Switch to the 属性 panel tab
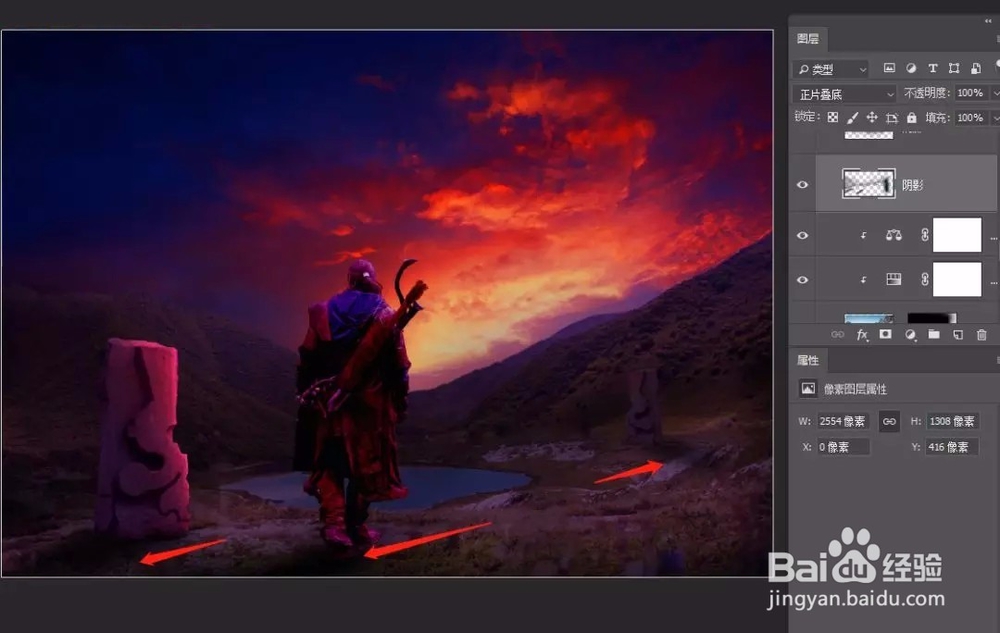 (x=808, y=360)
